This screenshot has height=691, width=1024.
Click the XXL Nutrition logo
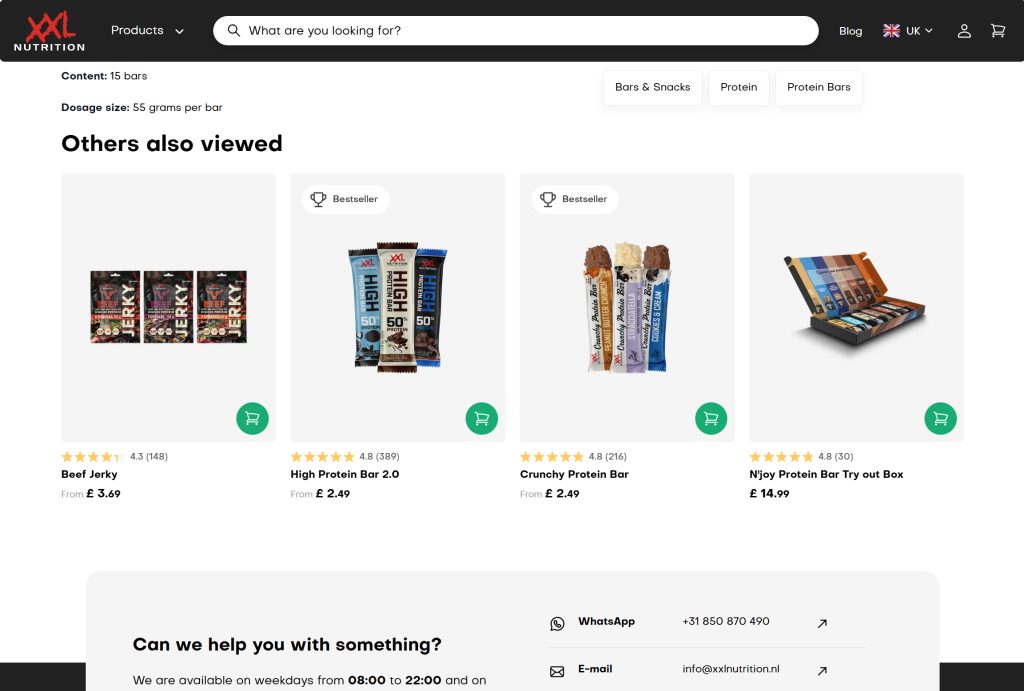click(x=49, y=31)
